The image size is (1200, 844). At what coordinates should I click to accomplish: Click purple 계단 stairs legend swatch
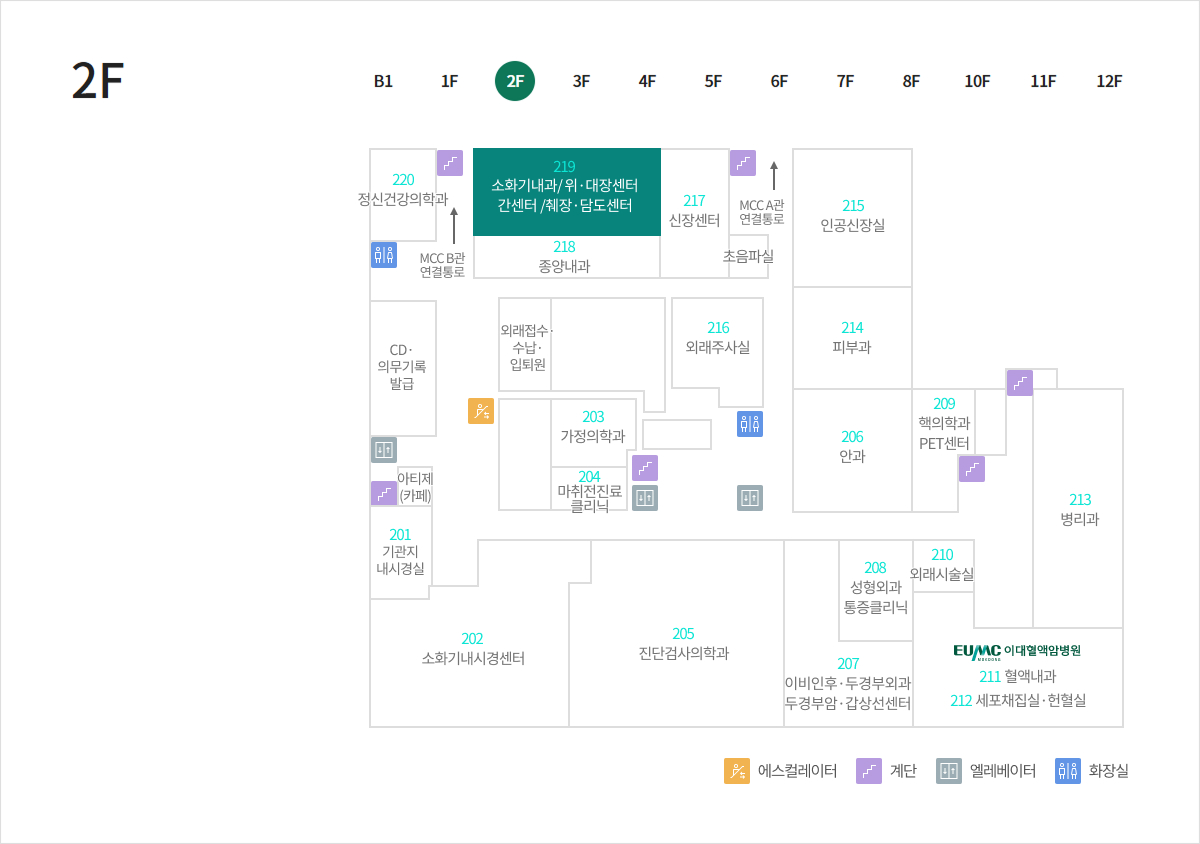[869, 771]
